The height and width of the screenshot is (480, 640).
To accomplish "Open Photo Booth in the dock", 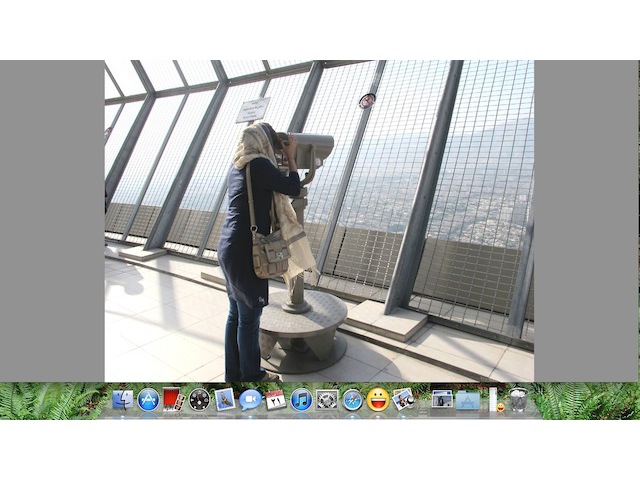I will [x=173, y=400].
